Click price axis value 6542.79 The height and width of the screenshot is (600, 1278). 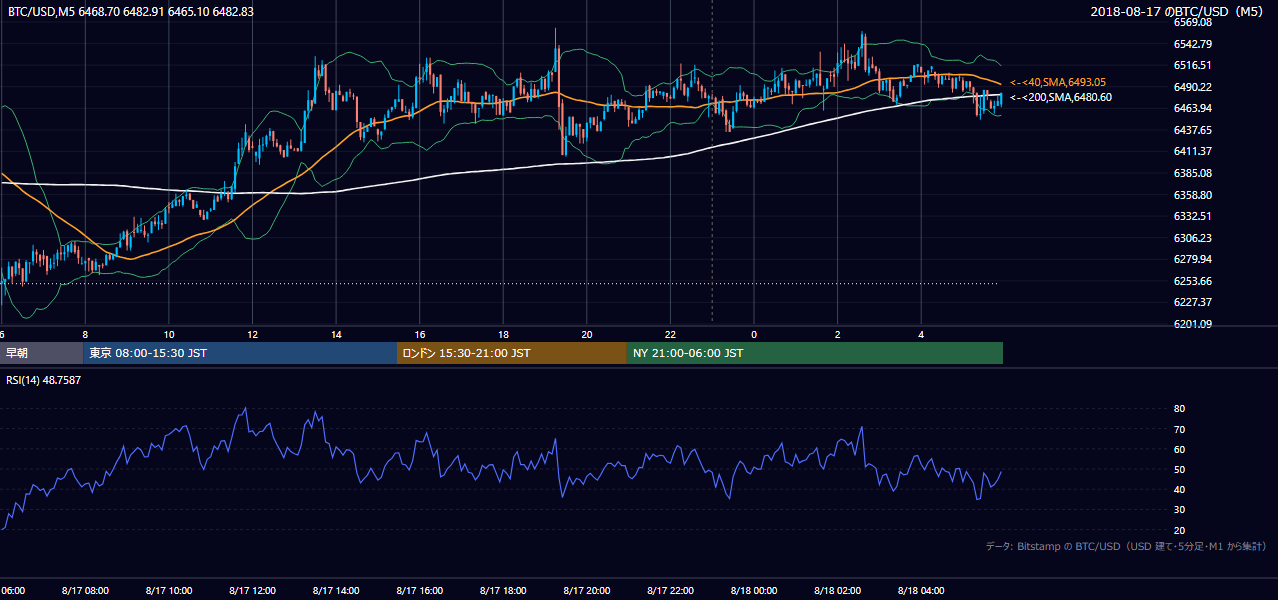1192,44
